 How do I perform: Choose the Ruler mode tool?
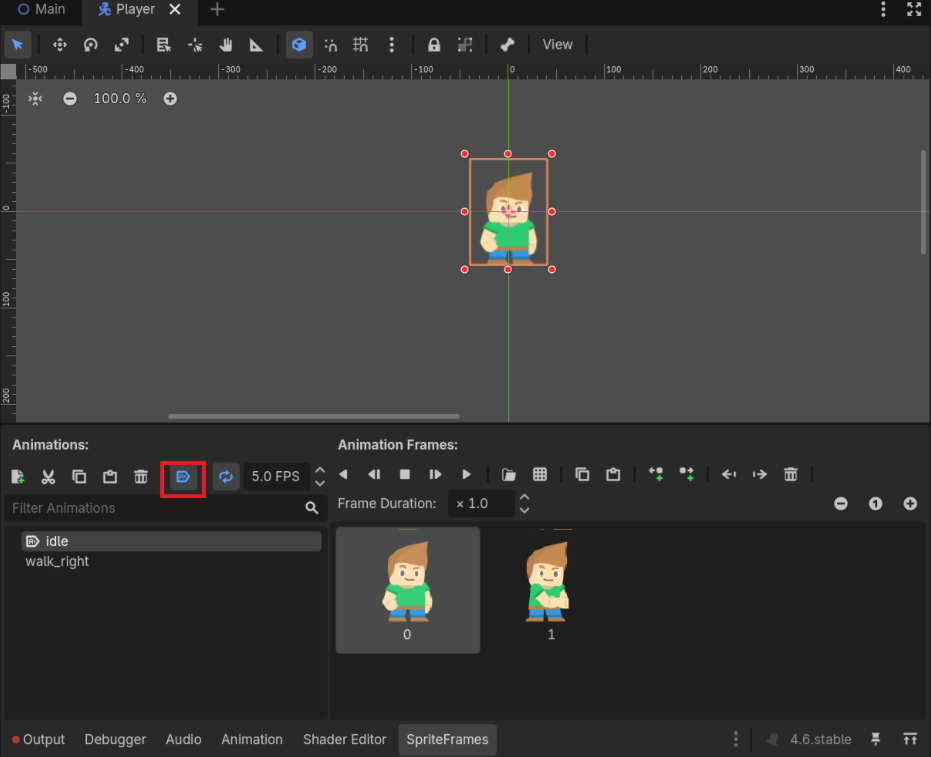tap(256, 44)
